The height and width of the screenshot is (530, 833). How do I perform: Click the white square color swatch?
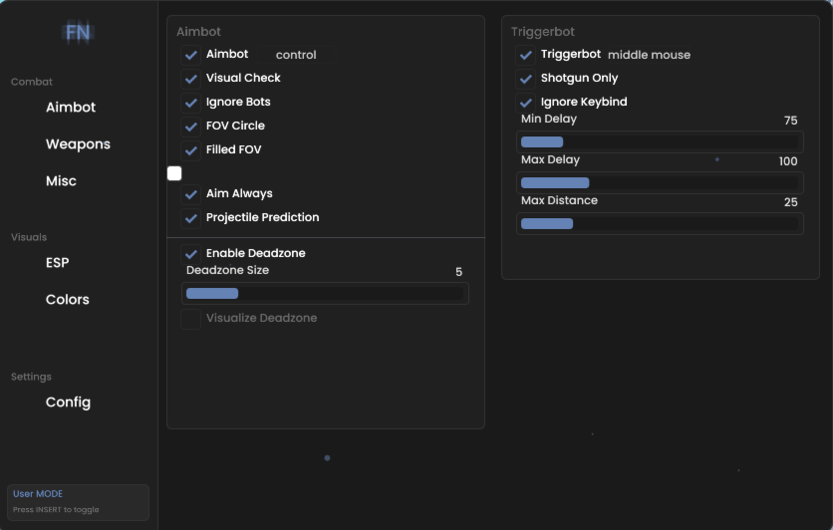click(174, 173)
